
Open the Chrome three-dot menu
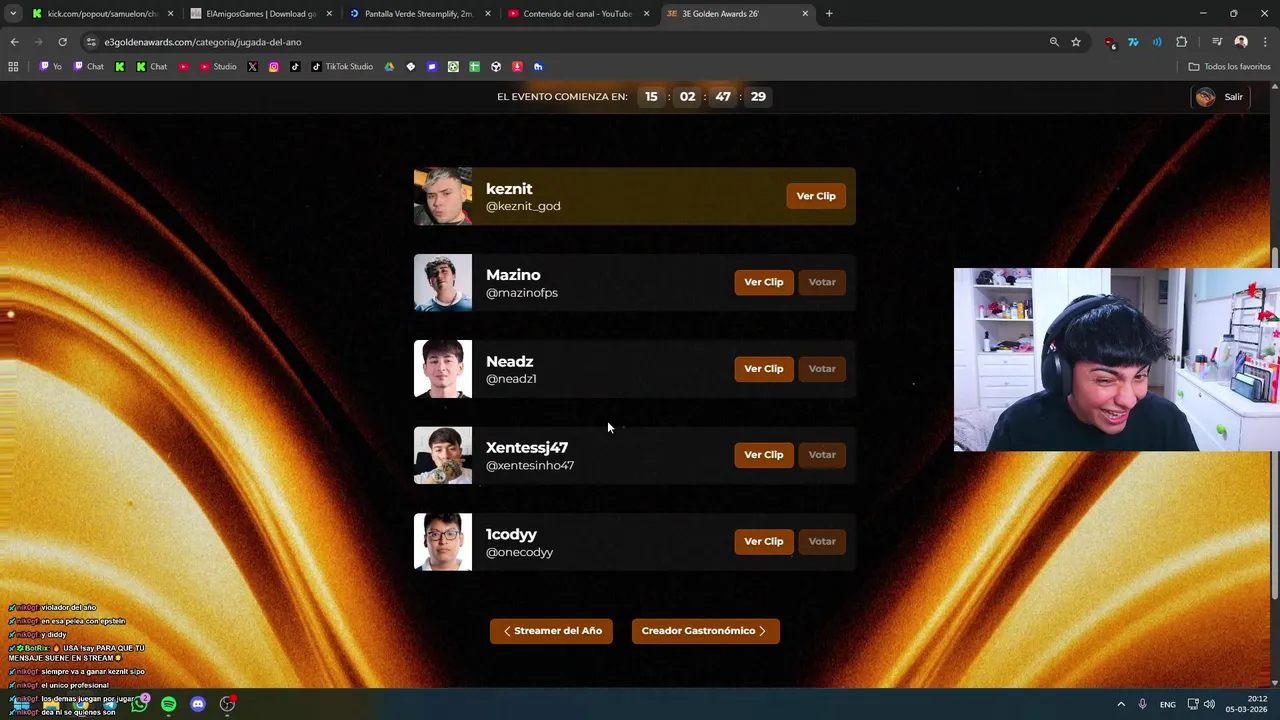1265,42
